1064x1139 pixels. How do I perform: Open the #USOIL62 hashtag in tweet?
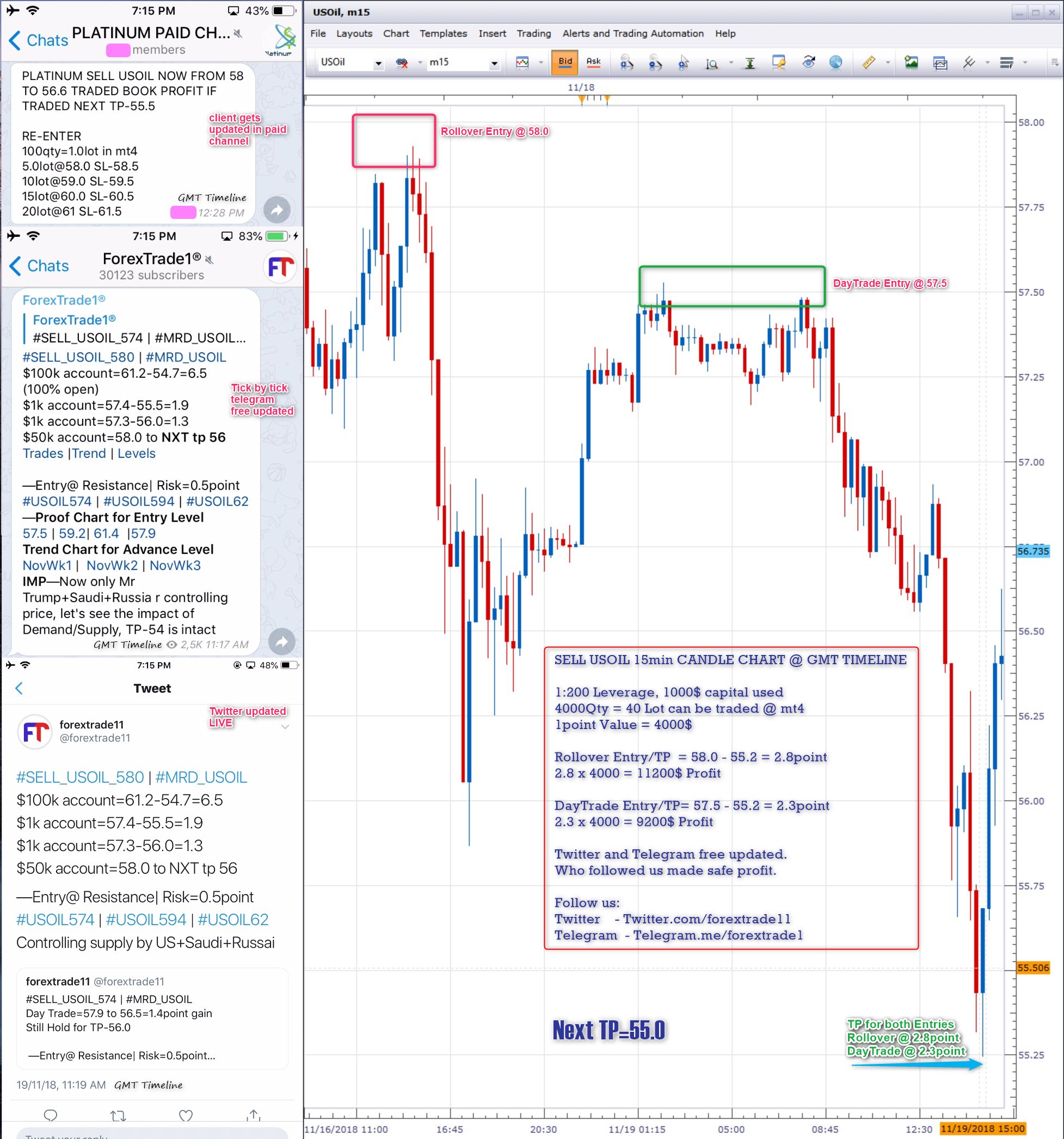pos(233,920)
